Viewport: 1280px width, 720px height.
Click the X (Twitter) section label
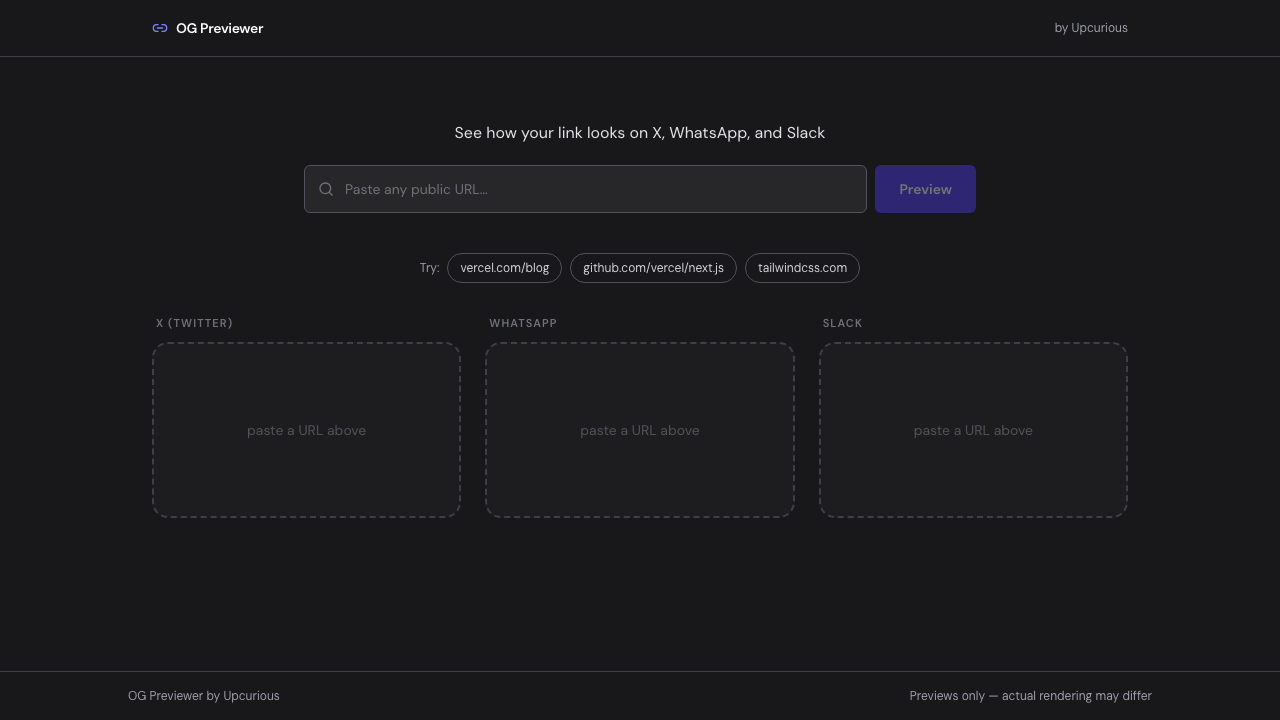click(194, 323)
